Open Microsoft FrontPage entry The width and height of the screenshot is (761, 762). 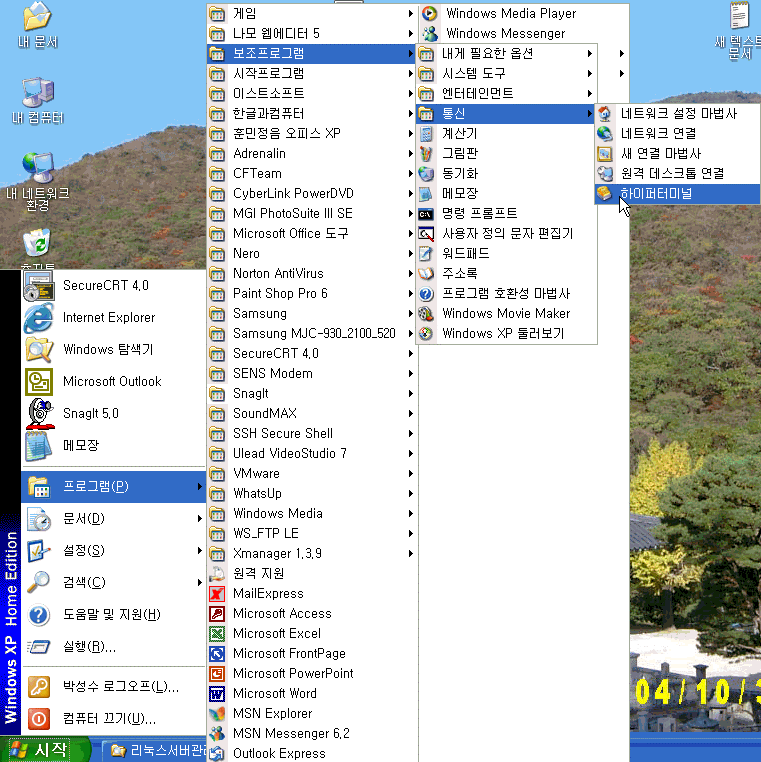click(x=311, y=654)
